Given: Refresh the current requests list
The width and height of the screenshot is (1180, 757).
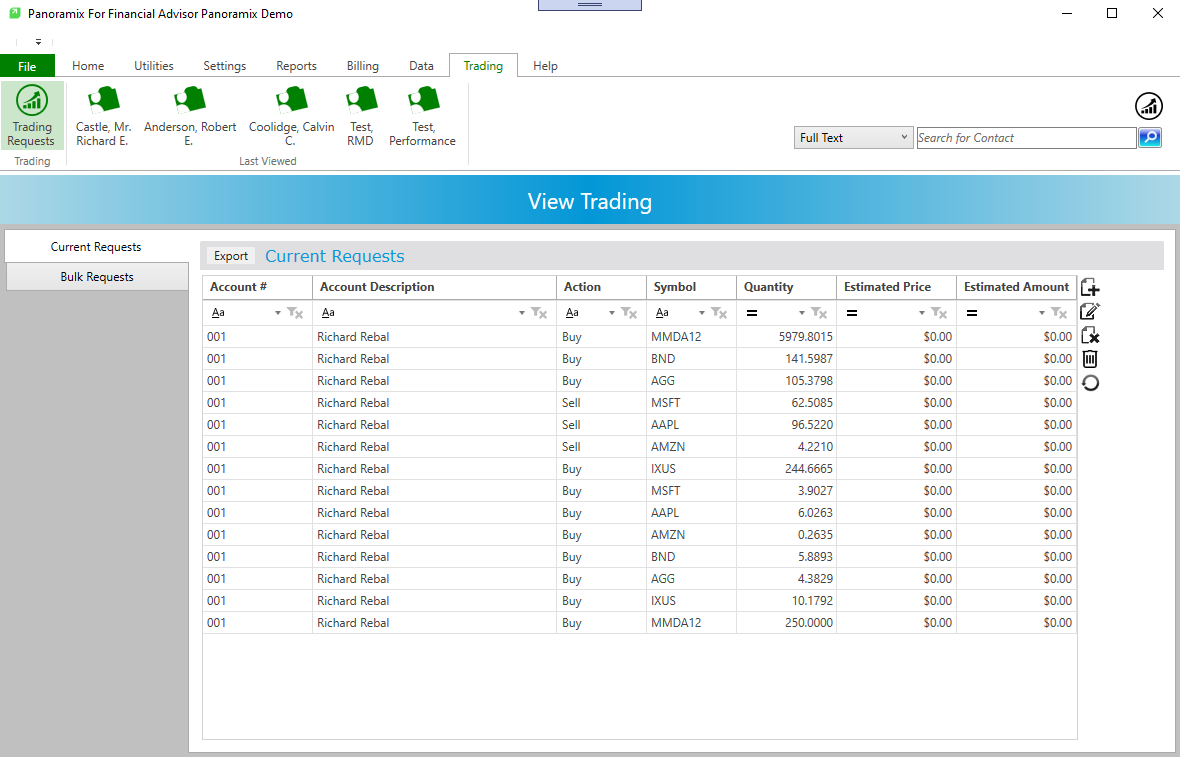Looking at the screenshot, I should [x=1090, y=383].
